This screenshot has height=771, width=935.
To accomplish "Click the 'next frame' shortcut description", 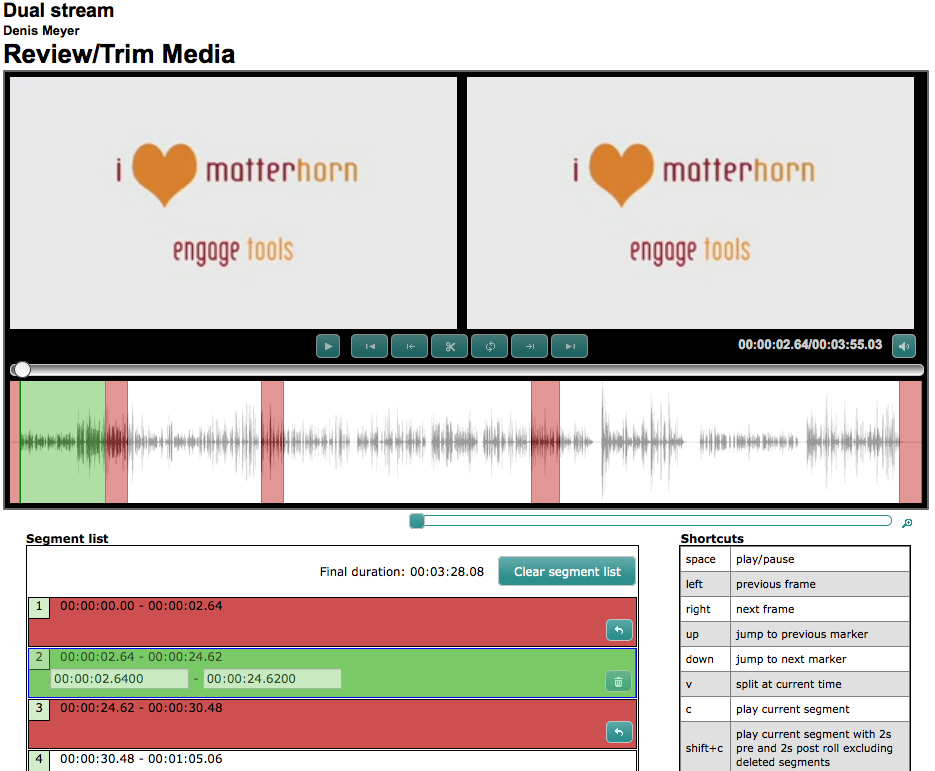I will (765, 609).
